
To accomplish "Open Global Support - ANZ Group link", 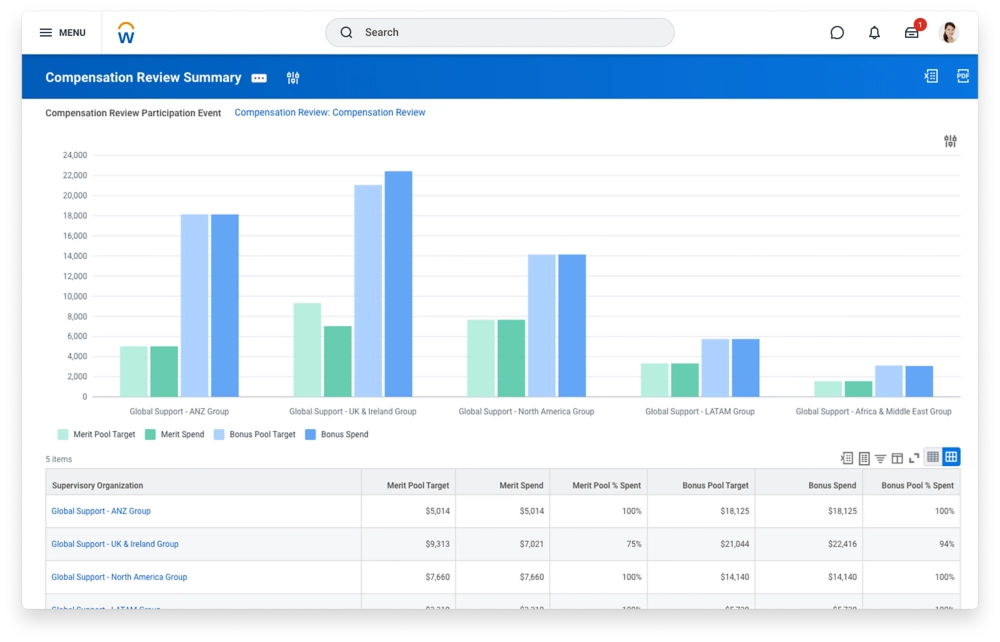I will click(x=101, y=511).
